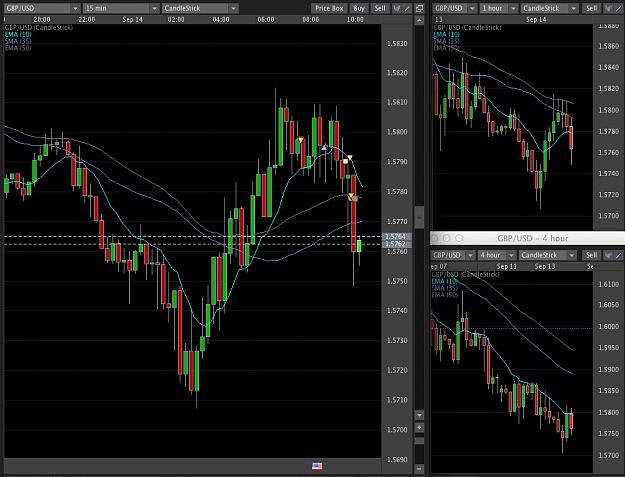
Task: Click the EMA (10) legend in the 4 hour chart
Action: tap(444, 281)
